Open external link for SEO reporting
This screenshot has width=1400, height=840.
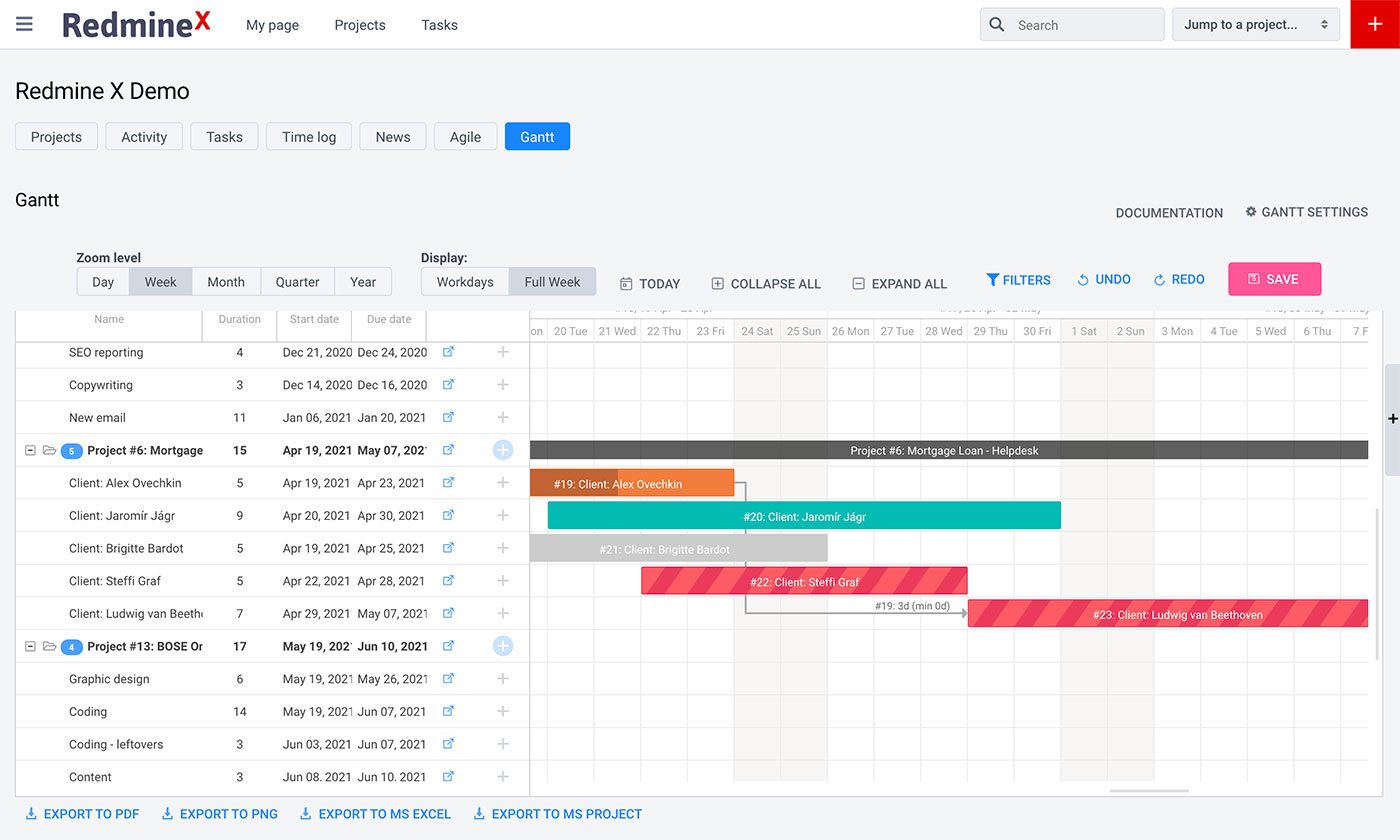tap(448, 352)
